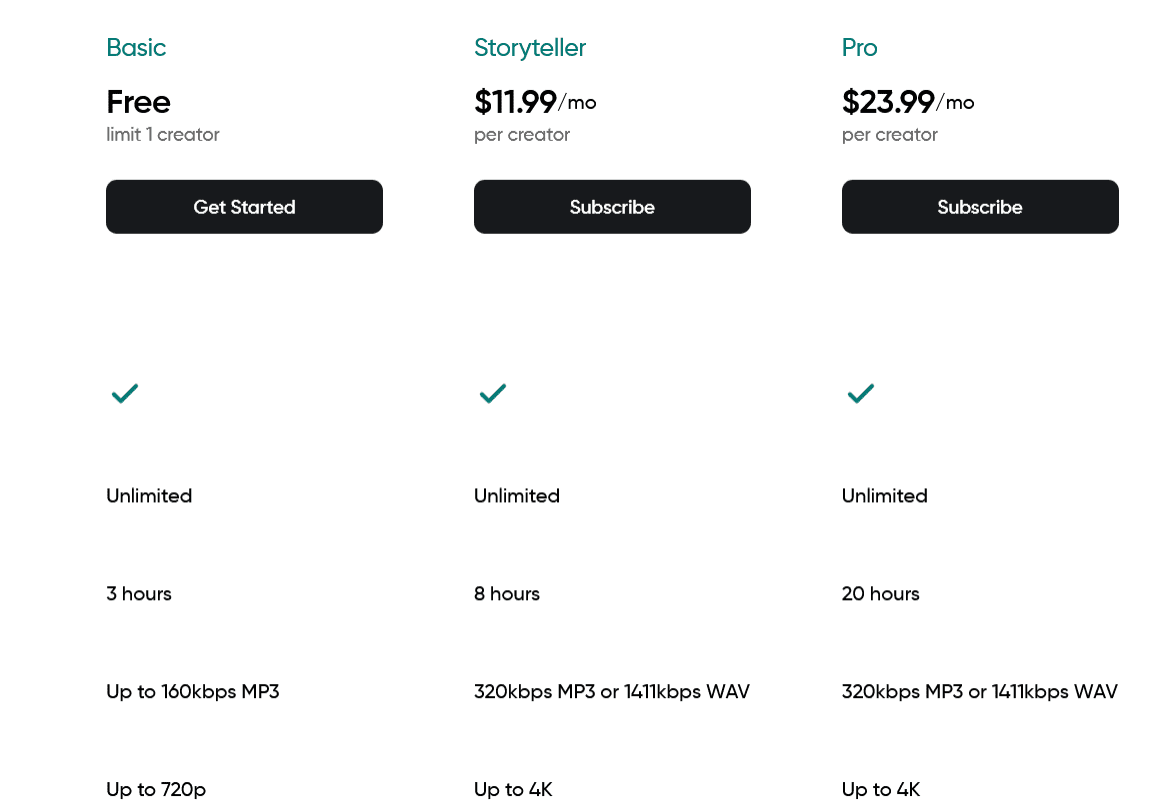Select the Basic plan heading
1150x809 pixels.
(136, 48)
